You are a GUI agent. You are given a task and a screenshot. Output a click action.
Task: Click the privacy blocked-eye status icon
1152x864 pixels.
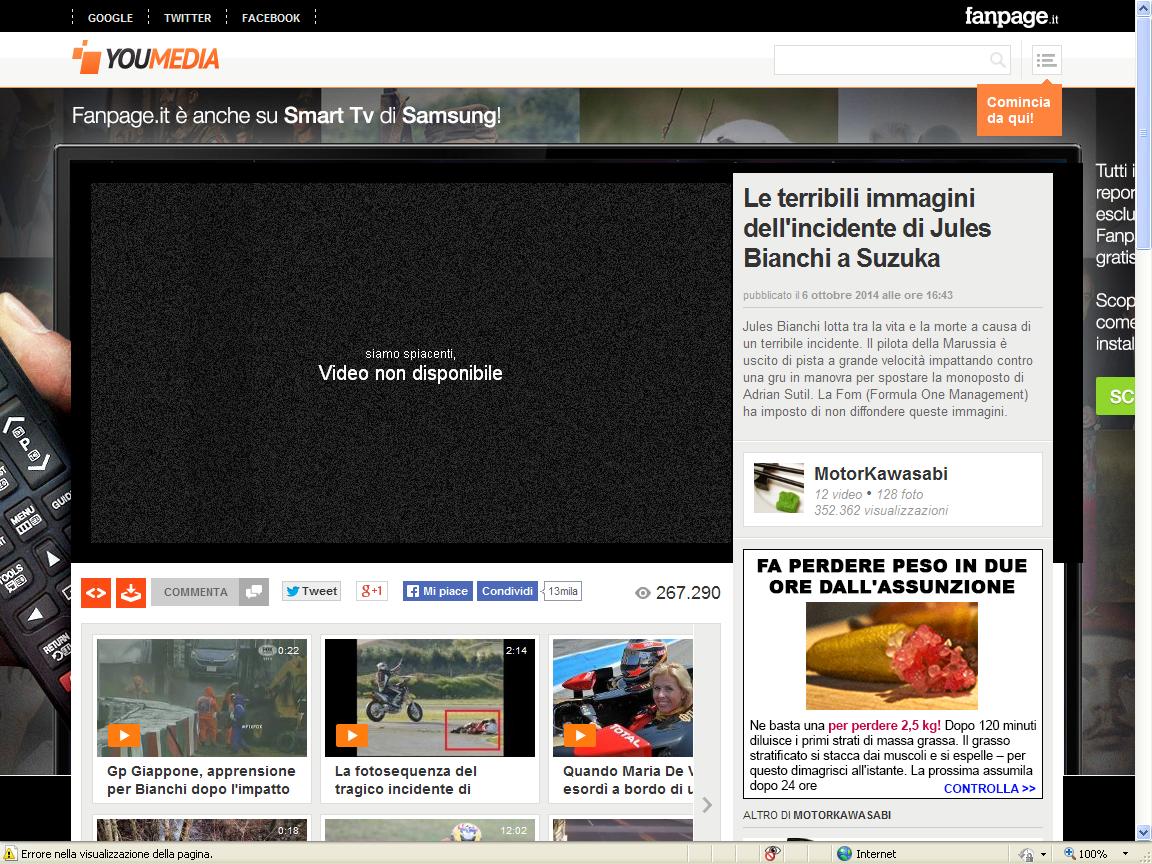[x=771, y=854]
